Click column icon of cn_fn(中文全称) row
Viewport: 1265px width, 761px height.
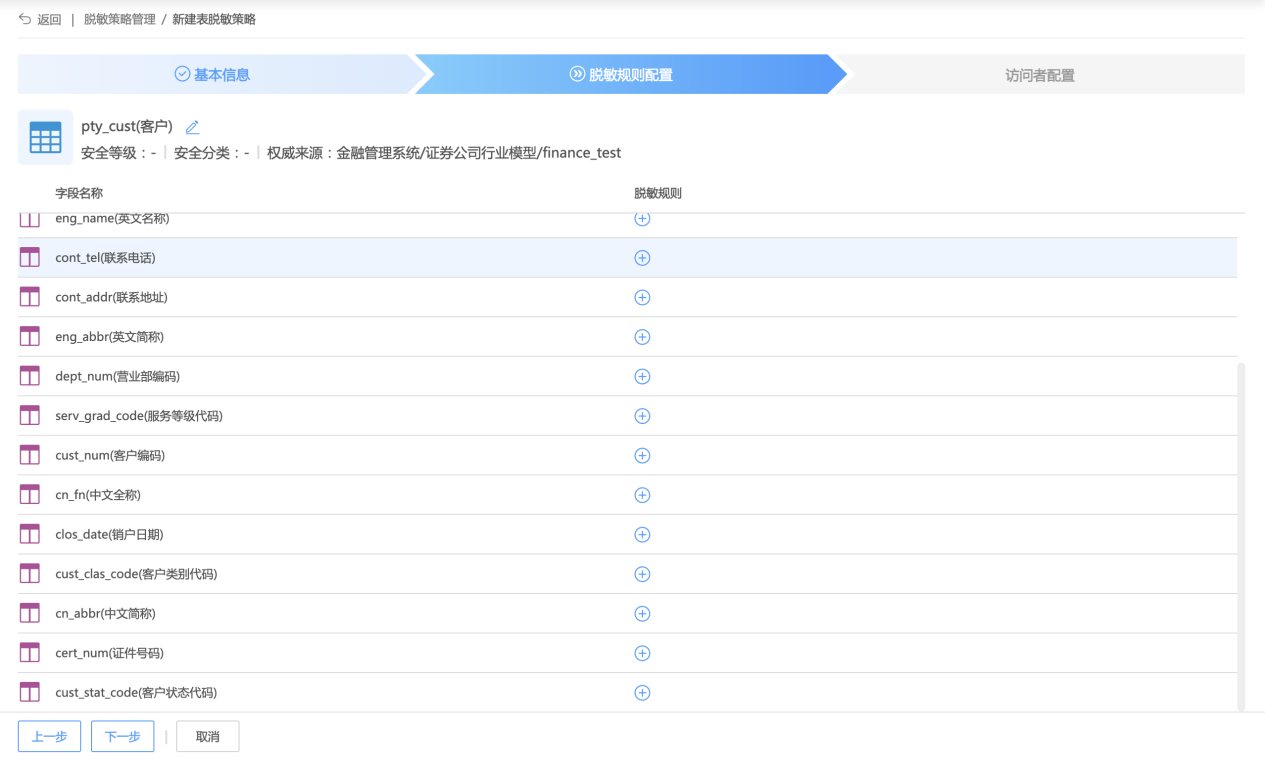[30, 495]
